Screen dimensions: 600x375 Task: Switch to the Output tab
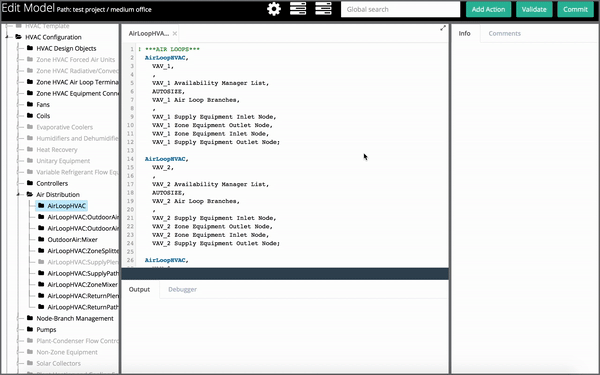pos(139,289)
